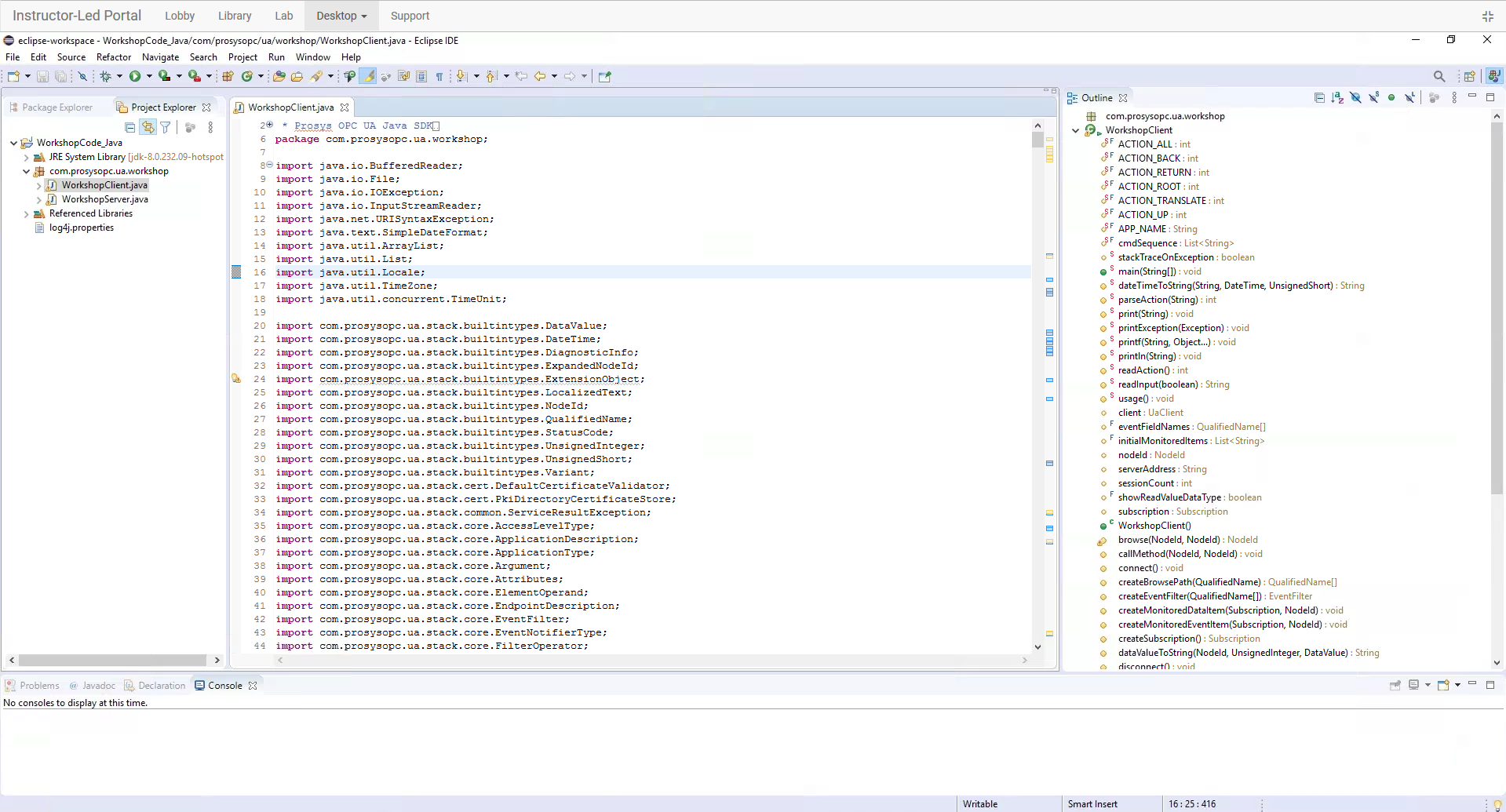The width and height of the screenshot is (1506, 812).
Task: Toggle Hide Static Fields and Methods
Action: click(1373, 98)
